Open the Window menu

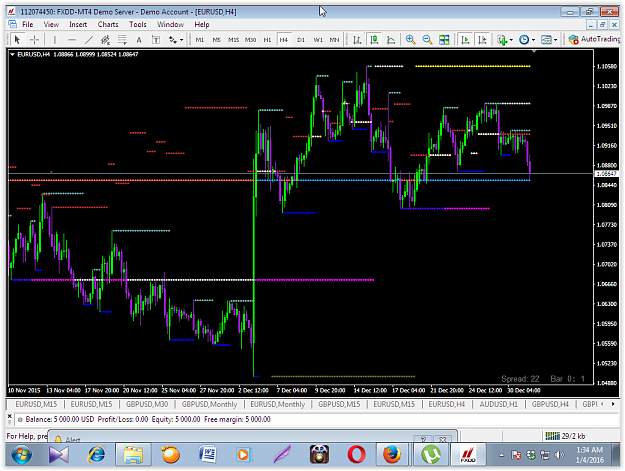pos(170,24)
